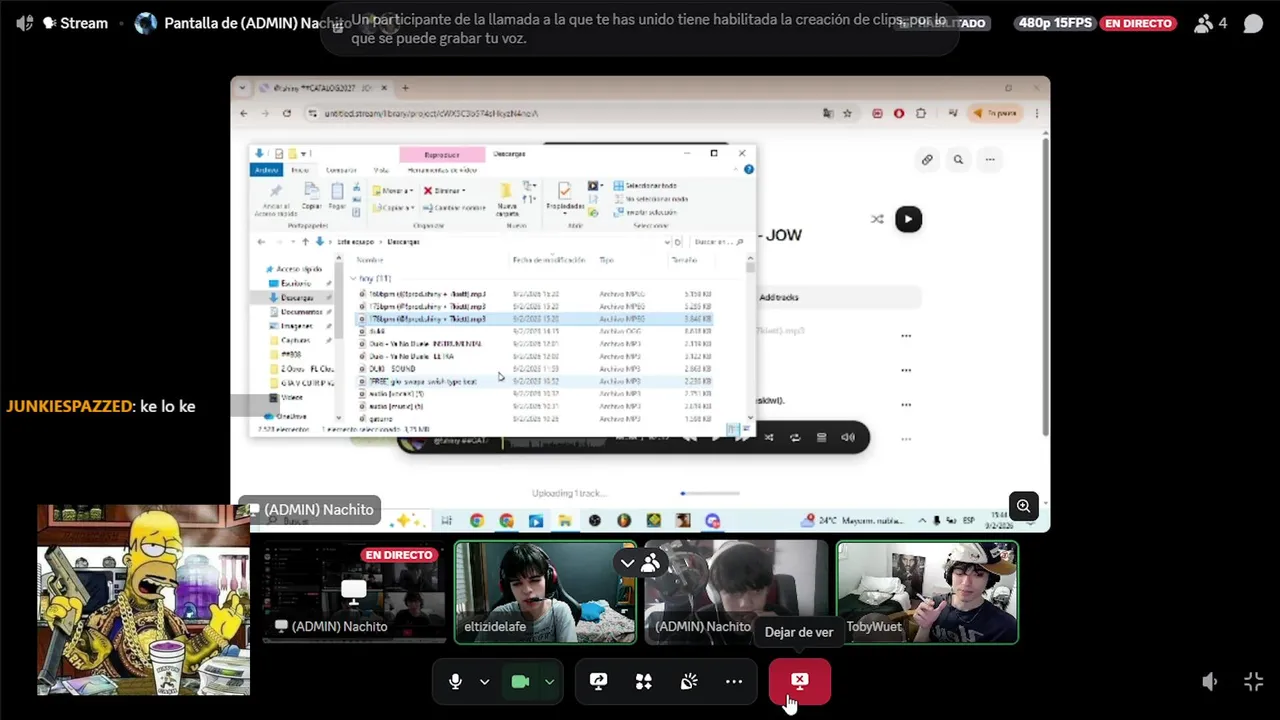1280x720 pixels.
Task: Click the search icon in the streamed page
Action: point(958,159)
